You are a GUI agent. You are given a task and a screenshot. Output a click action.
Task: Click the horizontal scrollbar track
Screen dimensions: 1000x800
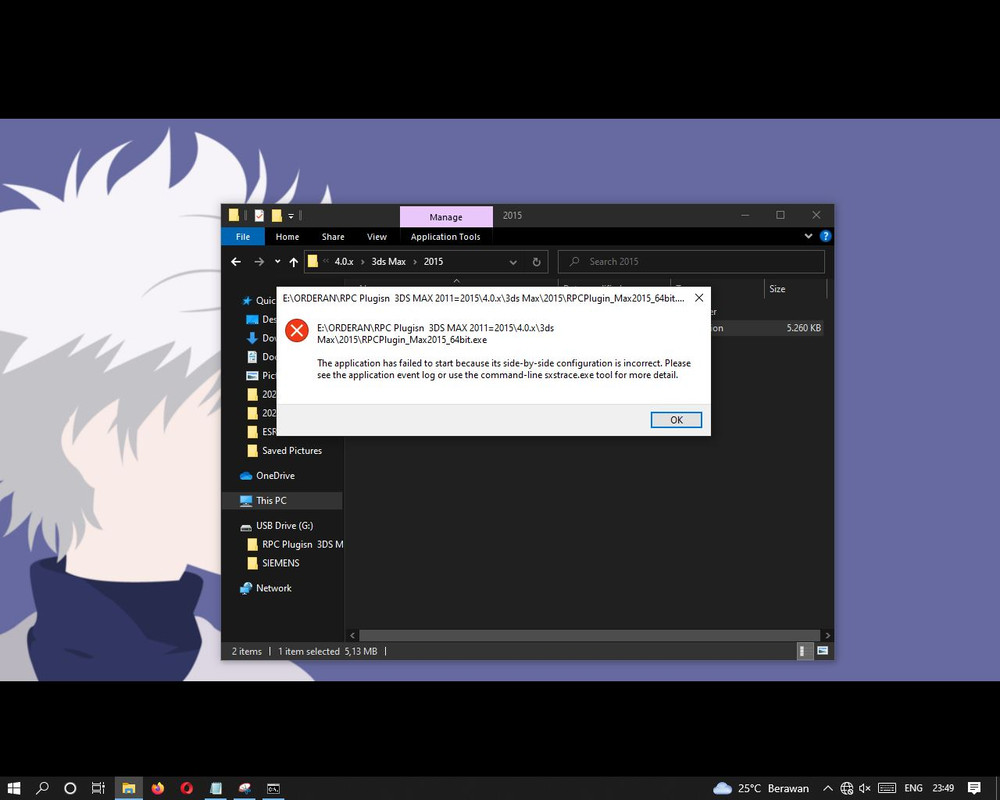[x=589, y=635]
